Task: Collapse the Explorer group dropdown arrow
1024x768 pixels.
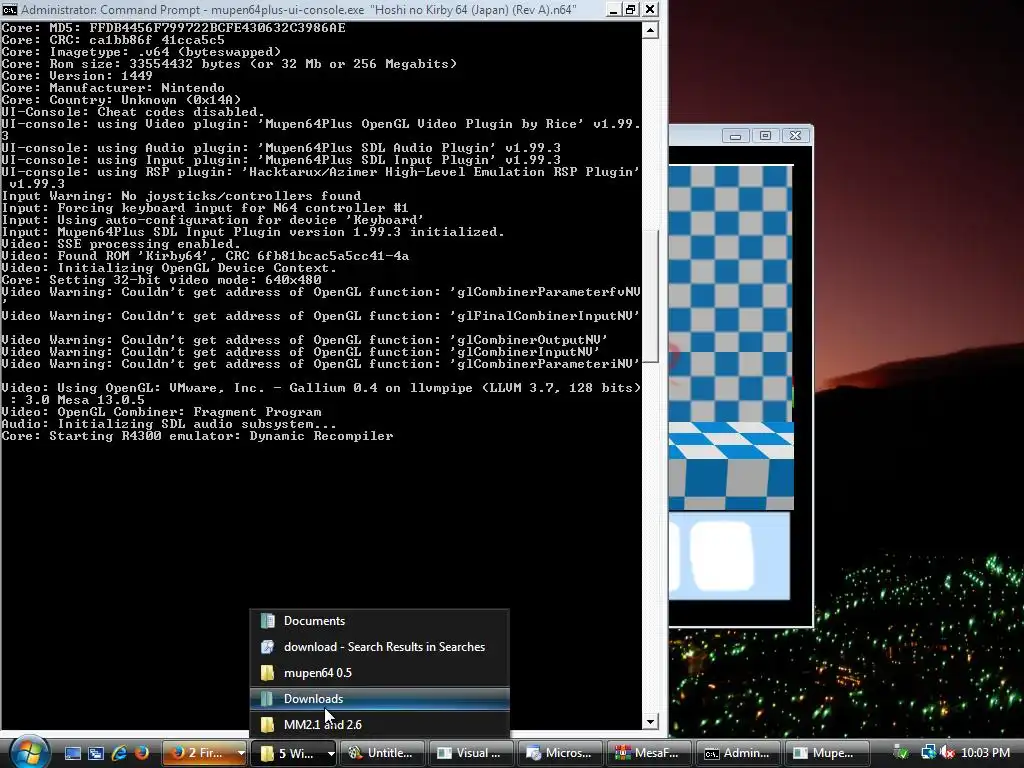Action: coord(330,753)
